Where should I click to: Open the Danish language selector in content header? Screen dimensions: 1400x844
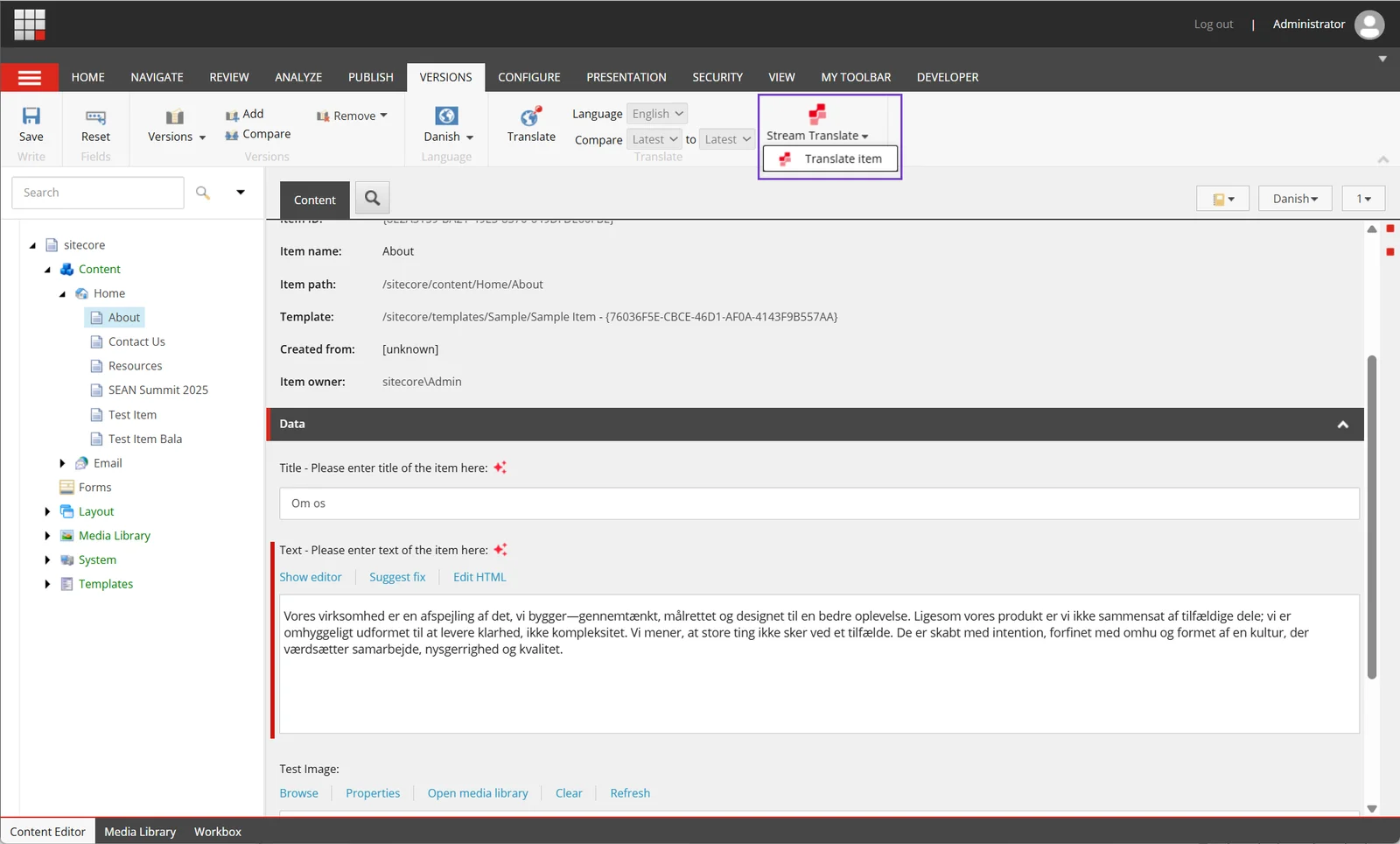pyautogui.click(x=1295, y=199)
